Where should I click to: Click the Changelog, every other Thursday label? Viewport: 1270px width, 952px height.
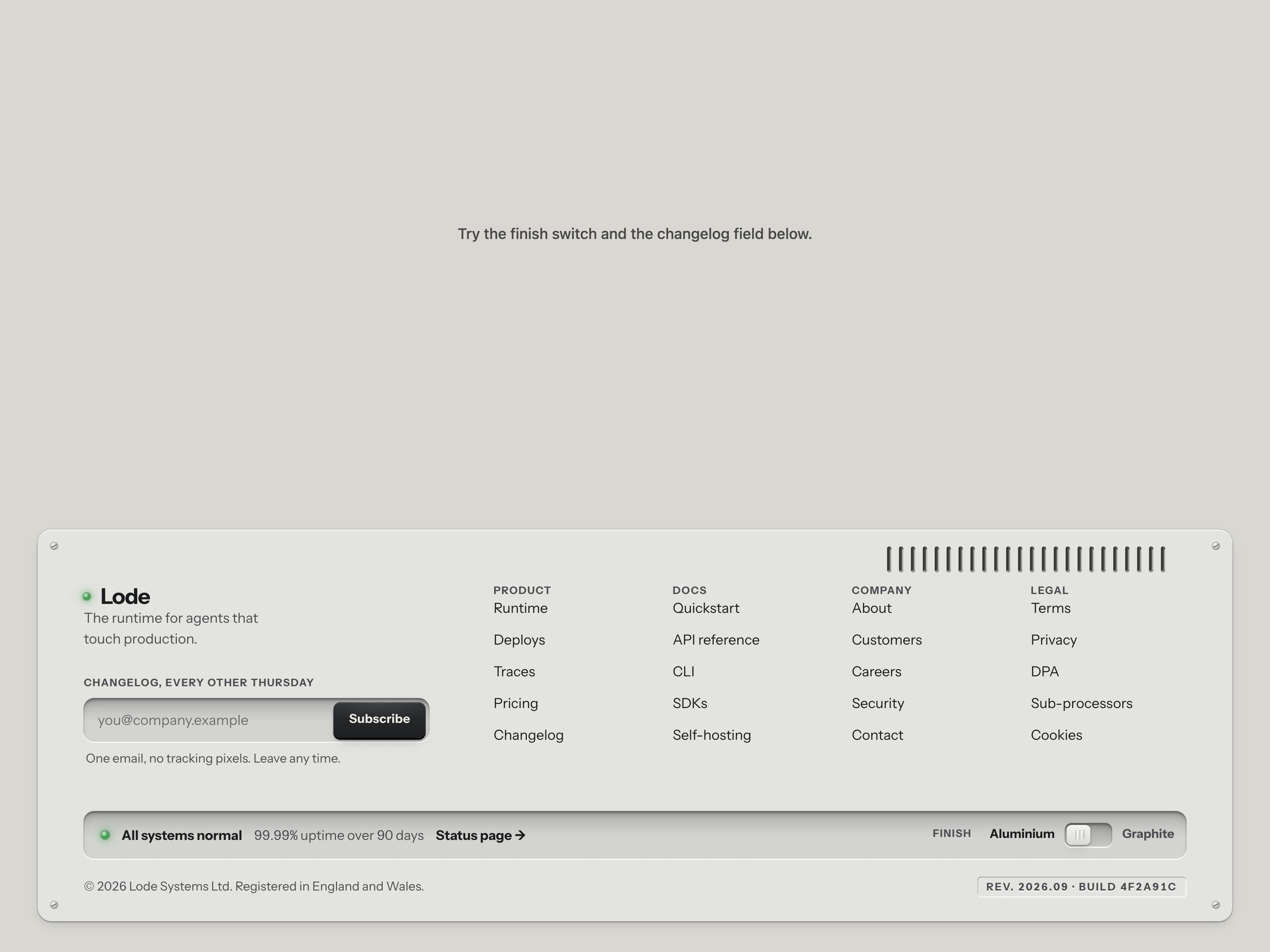click(x=199, y=682)
